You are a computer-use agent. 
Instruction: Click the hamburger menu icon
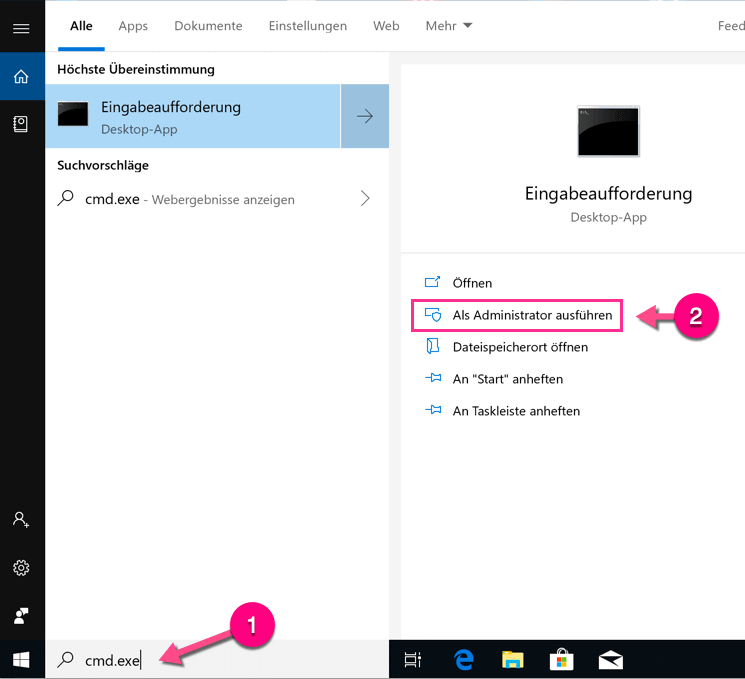click(x=21, y=28)
